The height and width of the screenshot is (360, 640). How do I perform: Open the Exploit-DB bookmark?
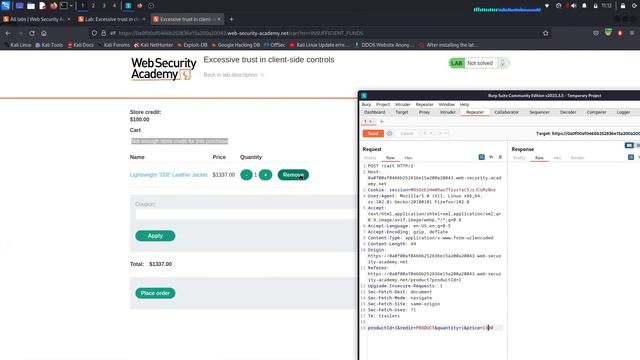192,45
